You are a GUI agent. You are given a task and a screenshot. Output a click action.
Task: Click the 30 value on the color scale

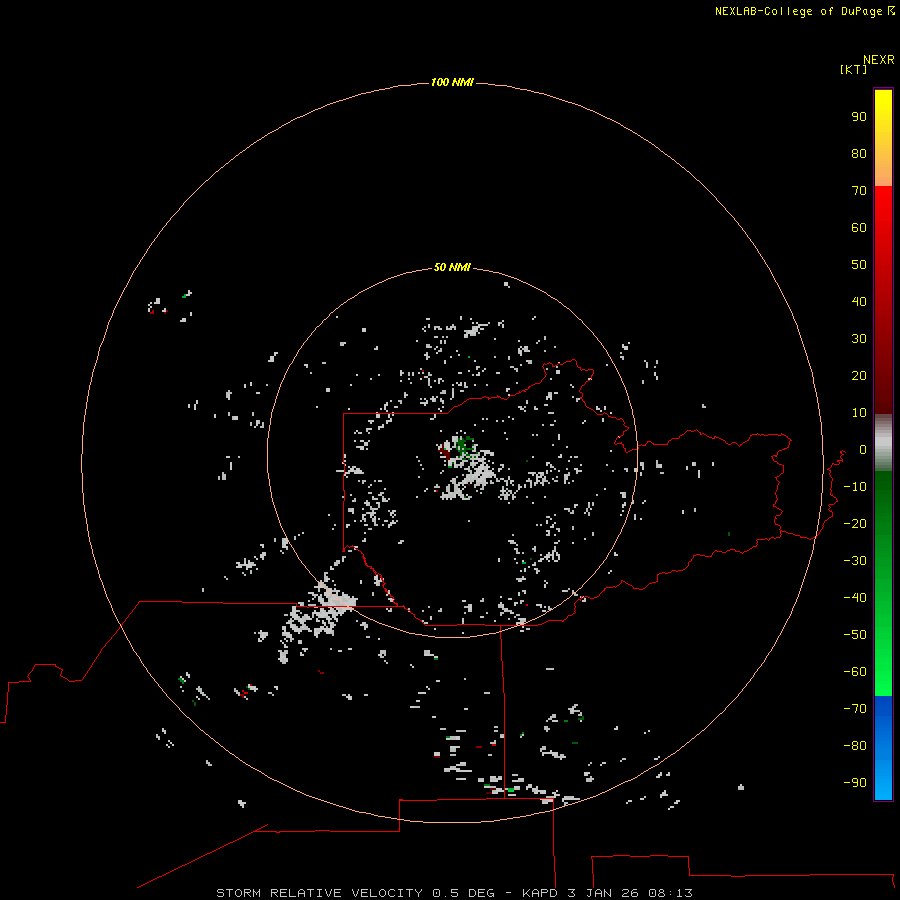click(859, 339)
